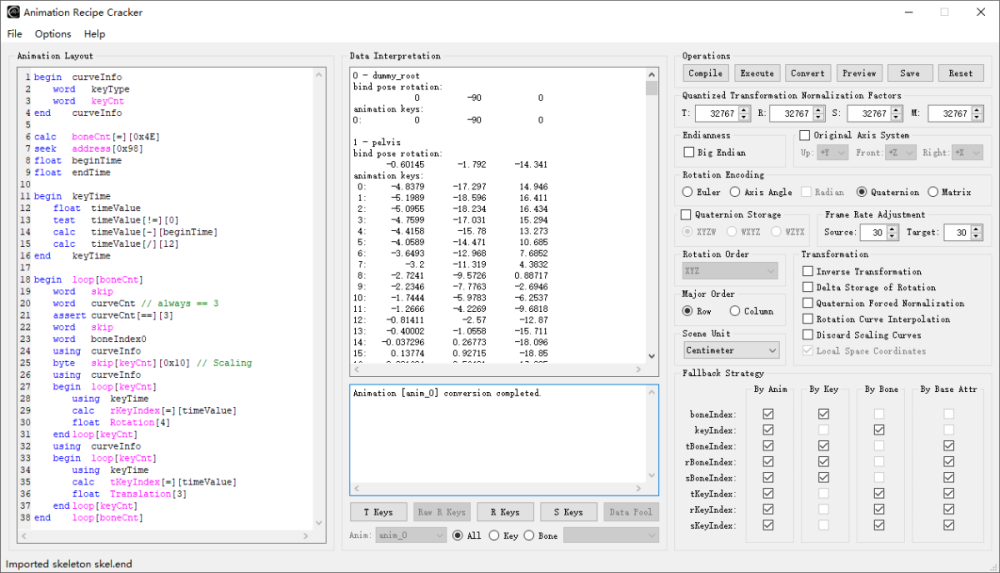
Task: Click the Compile button
Action: 705,73
